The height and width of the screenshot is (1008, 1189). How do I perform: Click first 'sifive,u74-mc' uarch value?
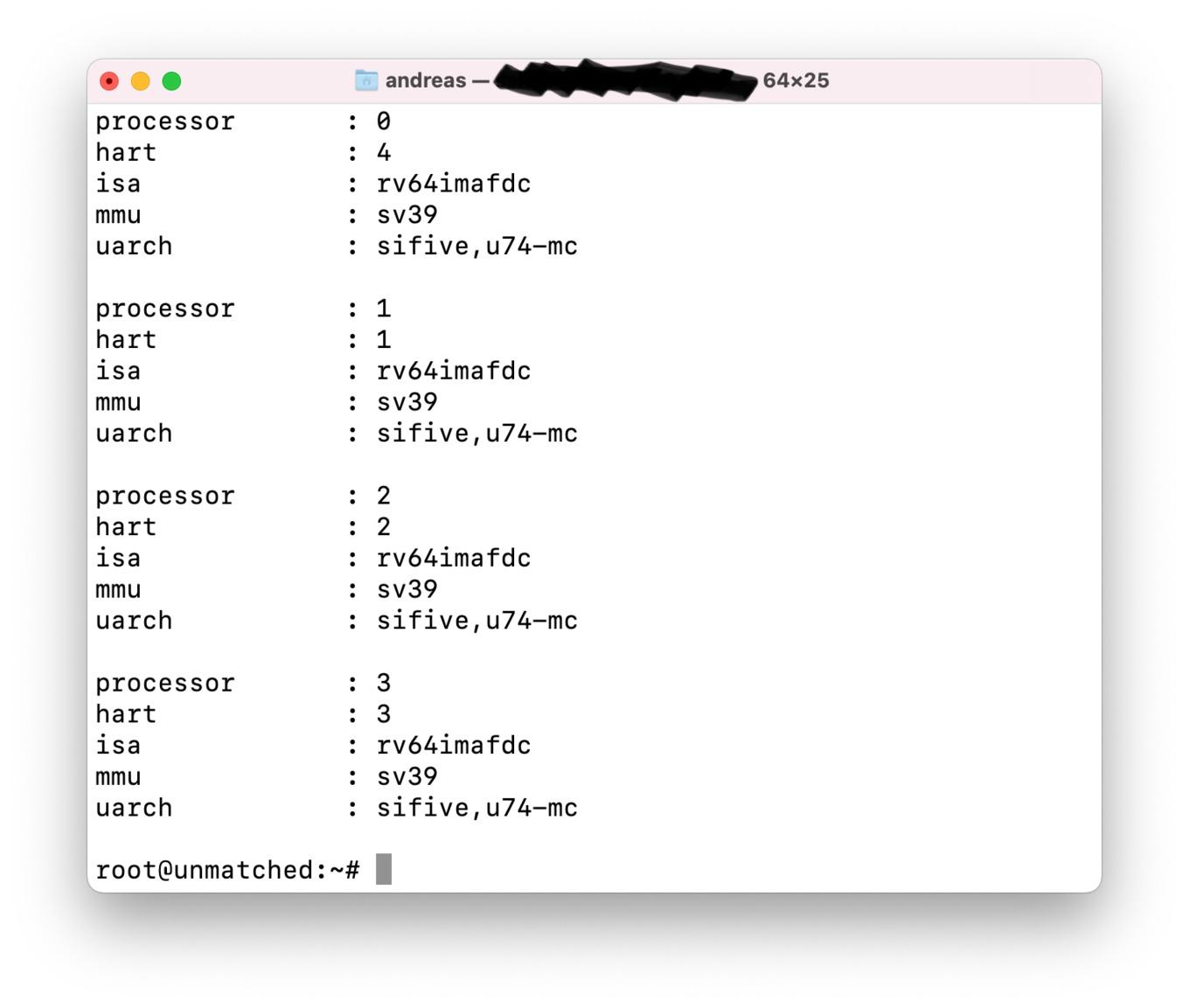(x=477, y=247)
